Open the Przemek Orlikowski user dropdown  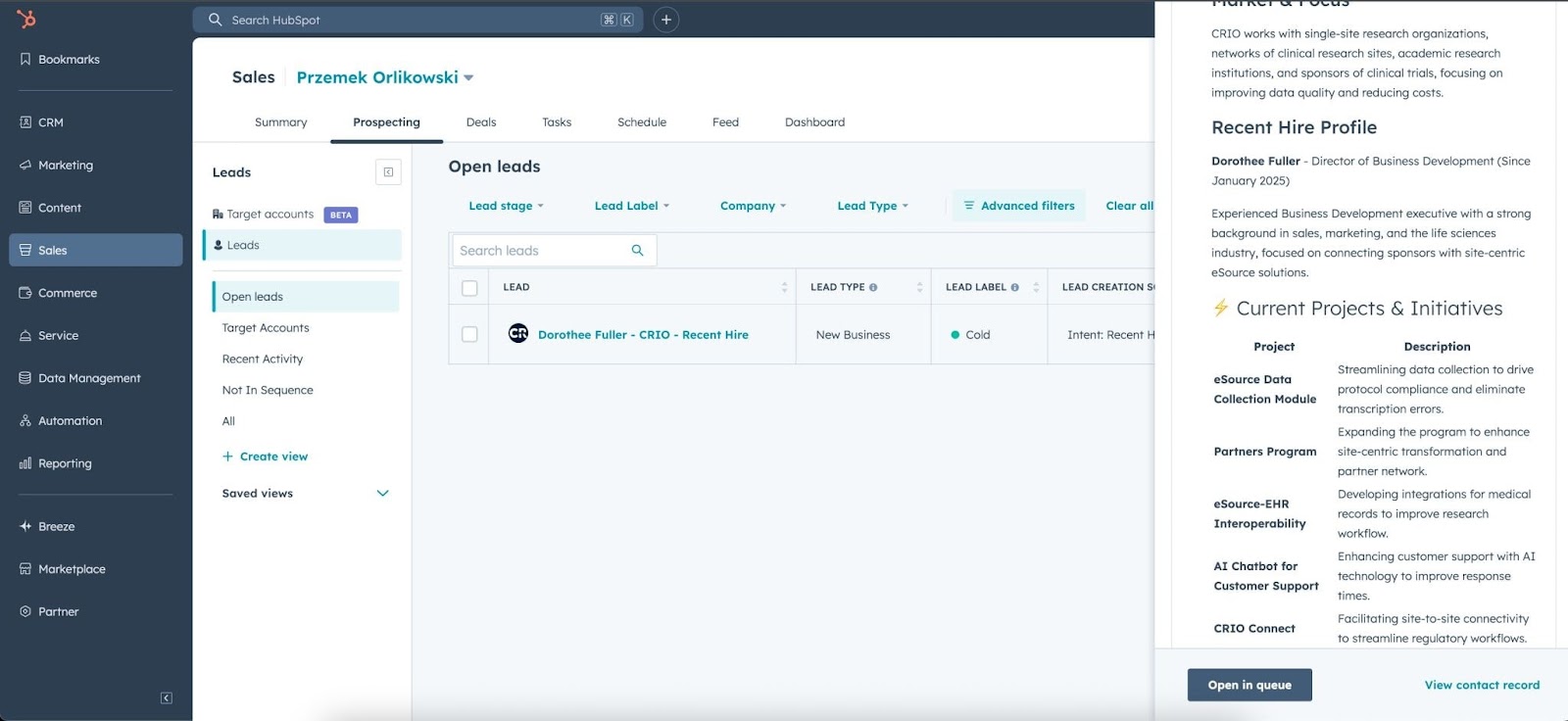[x=385, y=77]
